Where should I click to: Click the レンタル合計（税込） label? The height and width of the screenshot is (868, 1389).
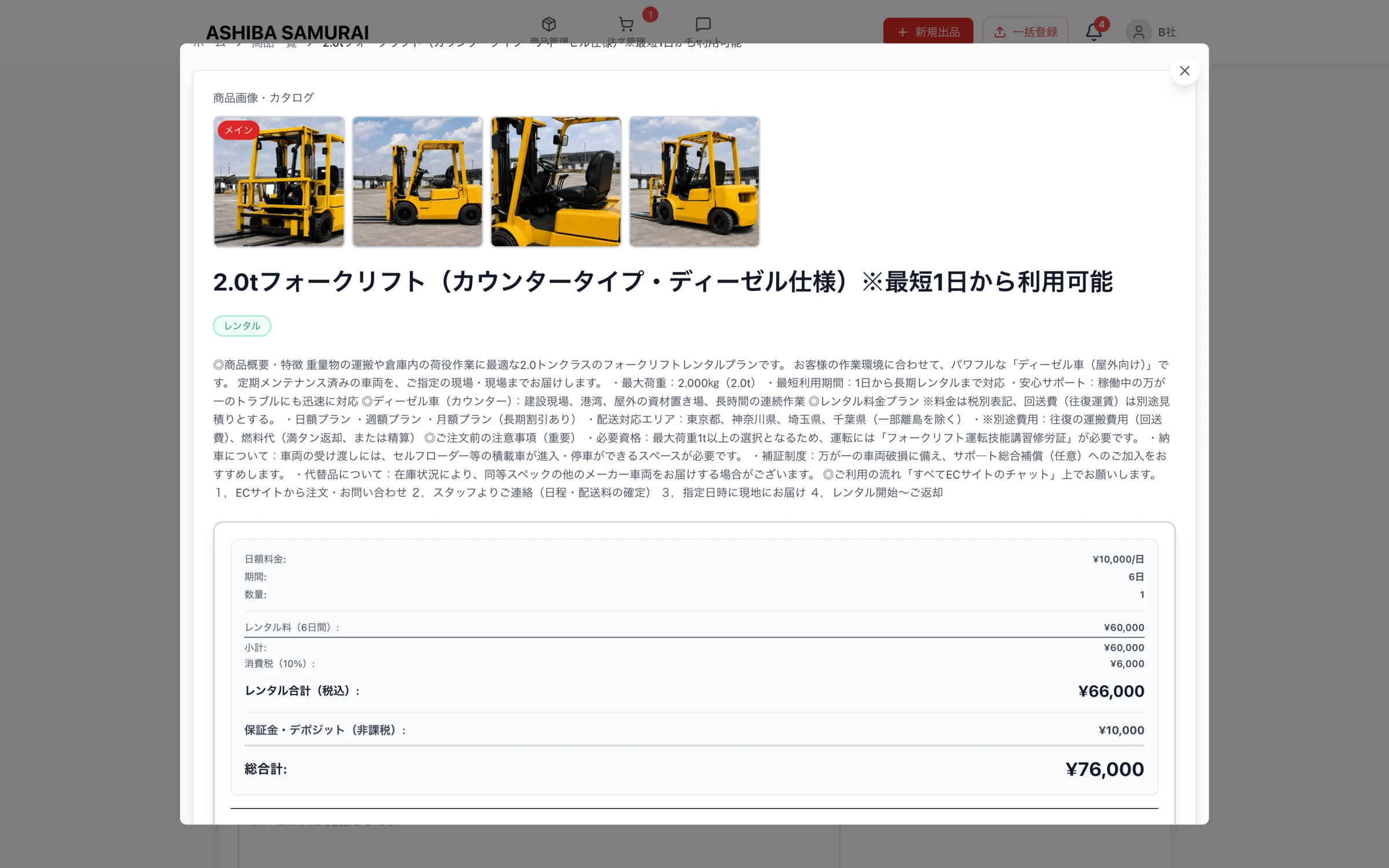pyautogui.click(x=302, y=691)
